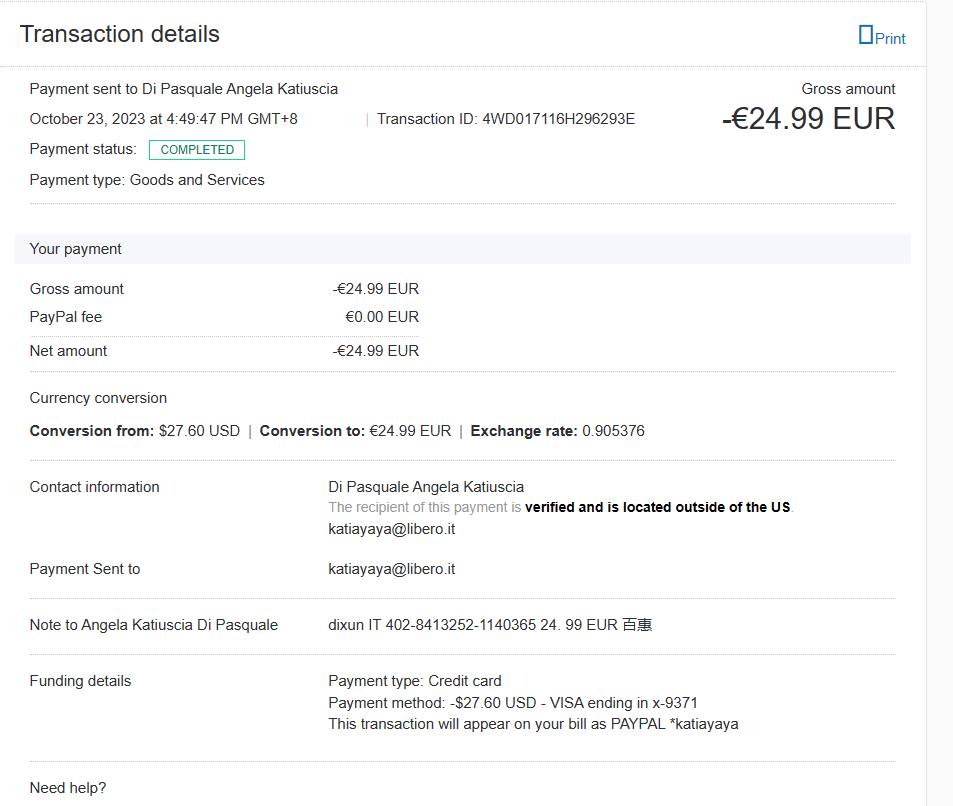Screen dimensions: 953x806
Task: Click the email under Contact information name
Action: pos(391,529)
